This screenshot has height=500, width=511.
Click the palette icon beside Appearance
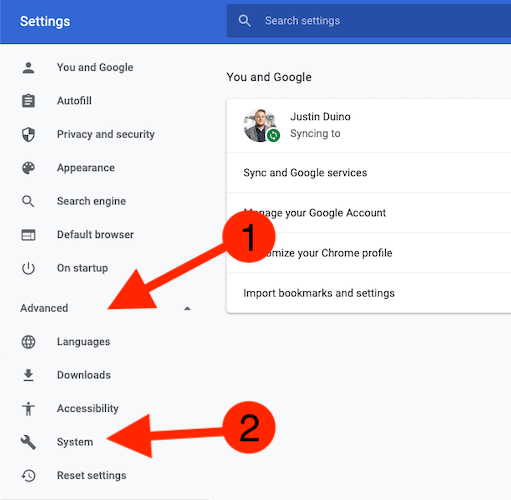tap(28, 168)
